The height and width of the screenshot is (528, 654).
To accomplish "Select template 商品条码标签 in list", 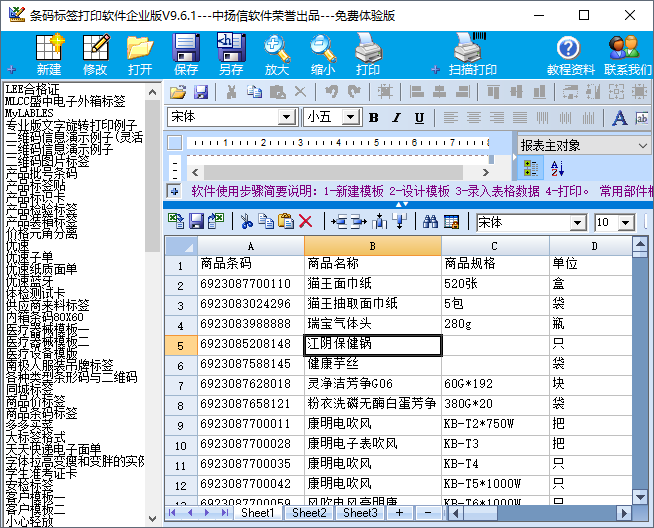I will pos(41,413).
